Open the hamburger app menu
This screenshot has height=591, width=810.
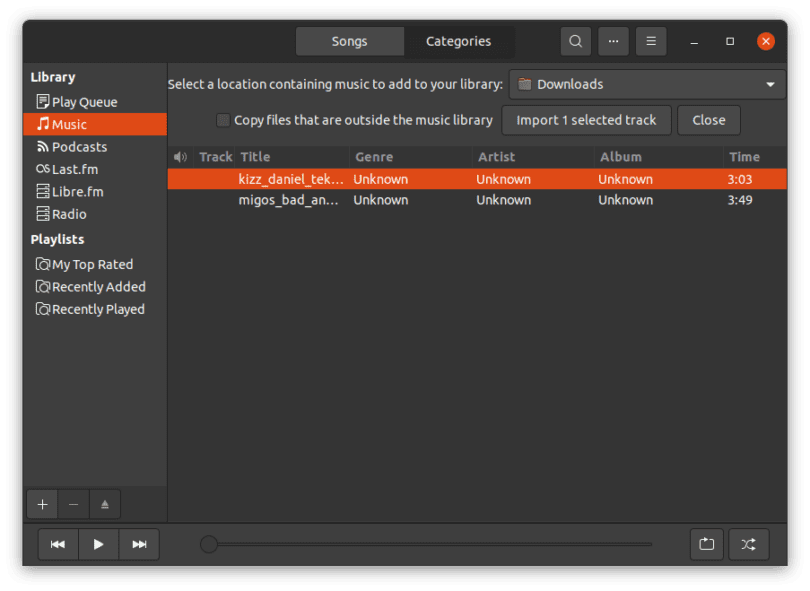pyautogui.click(x=651, y=41)
